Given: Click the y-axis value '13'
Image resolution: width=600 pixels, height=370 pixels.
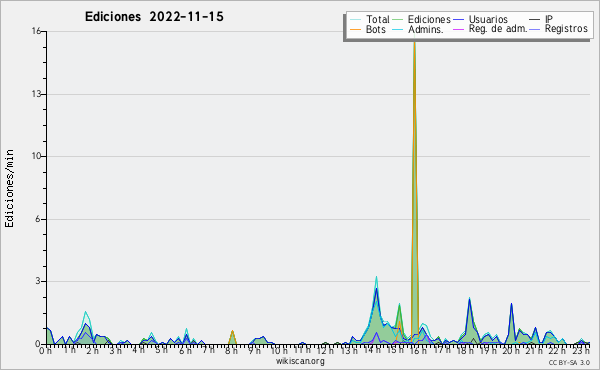Looking at the screenshot, I should pyautogui.click(x=36, y=94).
